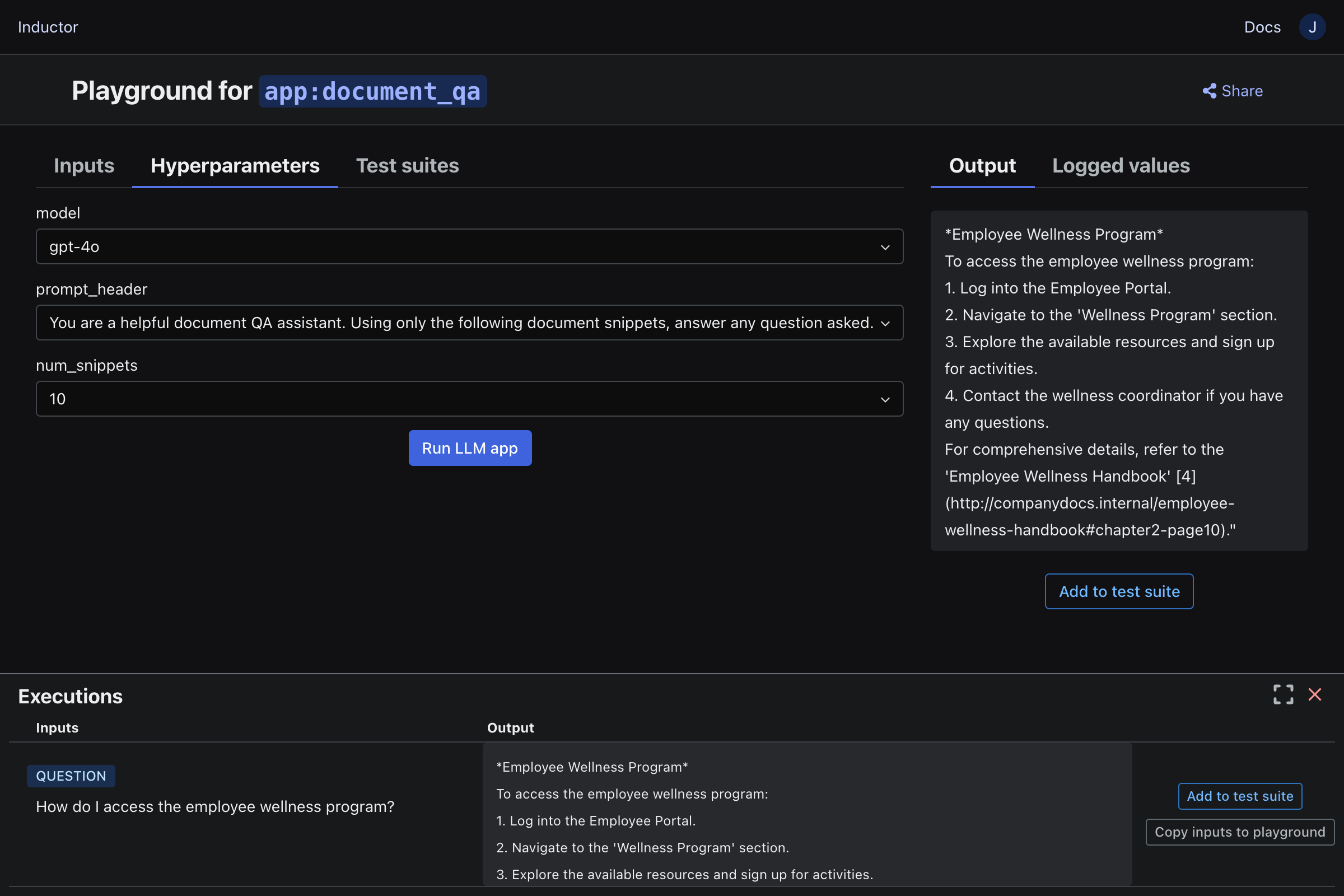Viewport: 1344px width, 896px height.
Task: Switch to the Inputs tab
Action: tap(84, 165)
